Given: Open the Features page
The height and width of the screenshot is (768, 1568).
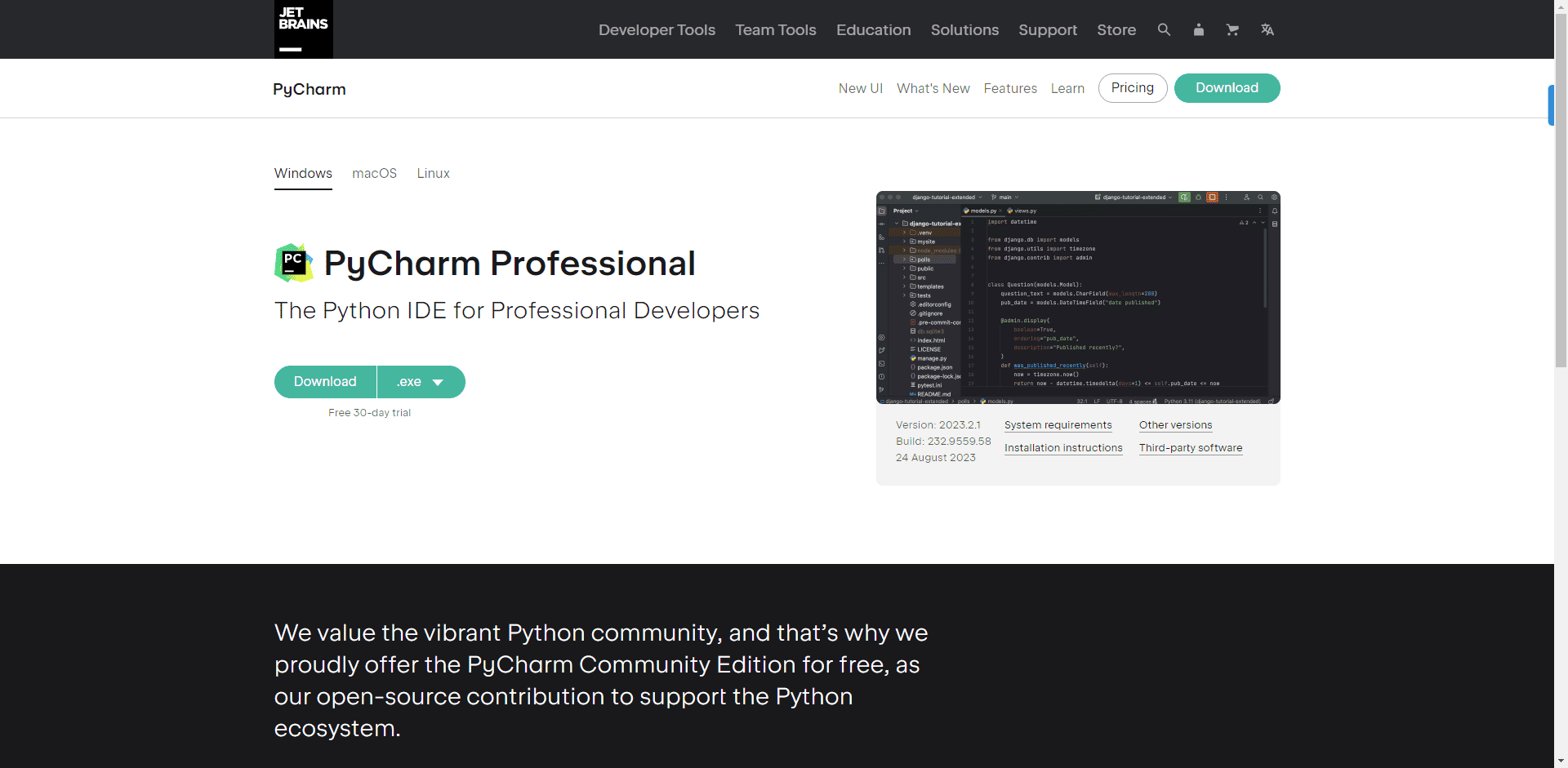Looking at the screenshot, I should [x=1010, y=88].
